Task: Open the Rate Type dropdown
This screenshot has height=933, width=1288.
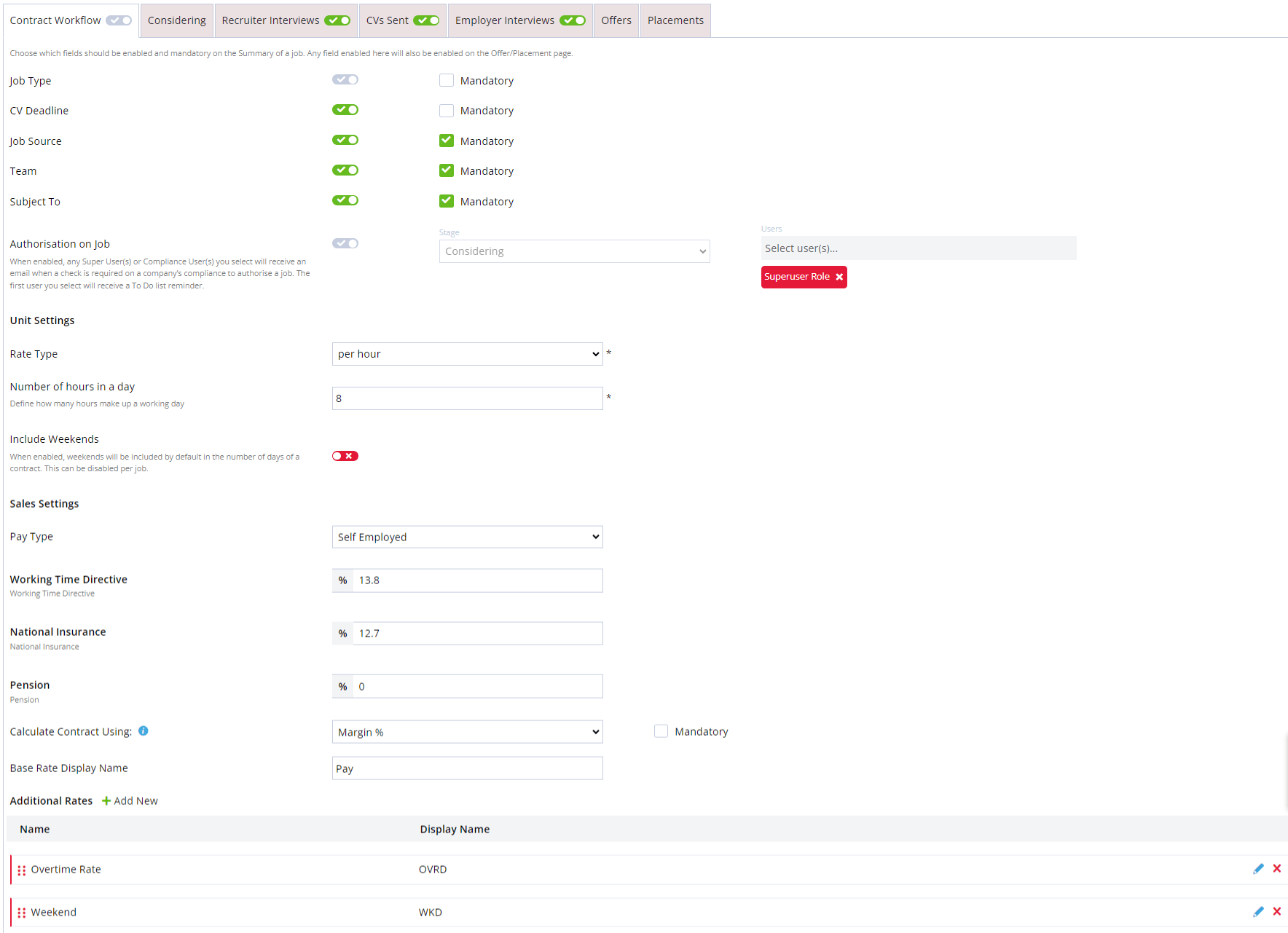Action: [467, 353]
